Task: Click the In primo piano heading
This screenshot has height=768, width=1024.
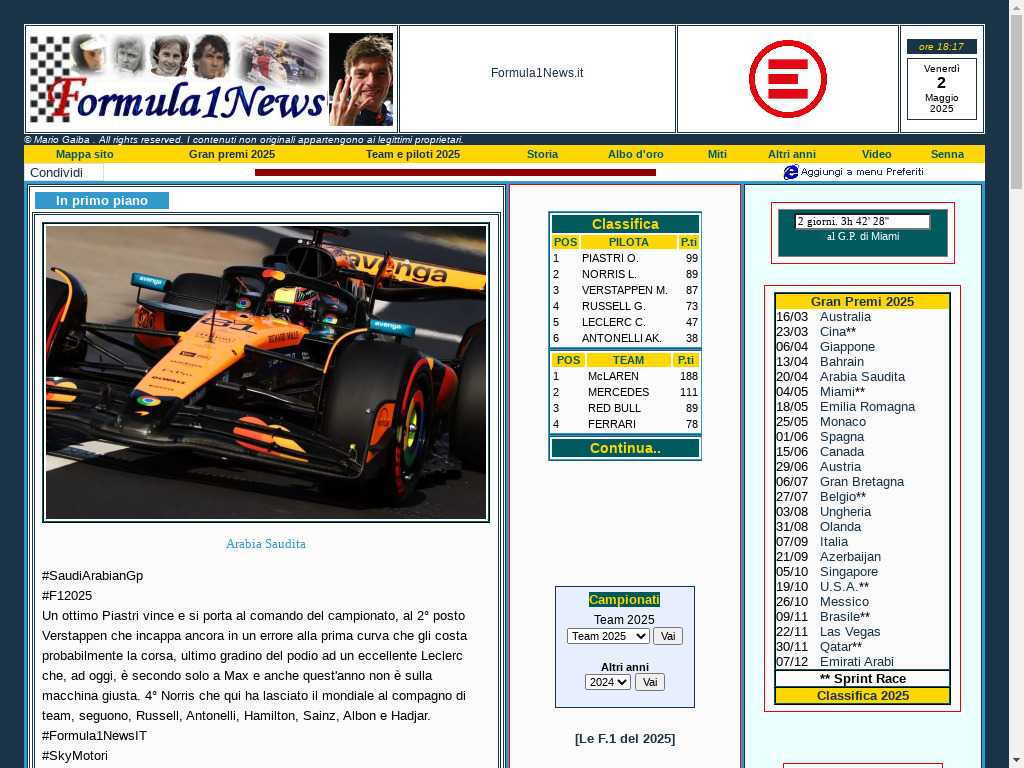Action: pyautogui.click(x=102, y=200)
